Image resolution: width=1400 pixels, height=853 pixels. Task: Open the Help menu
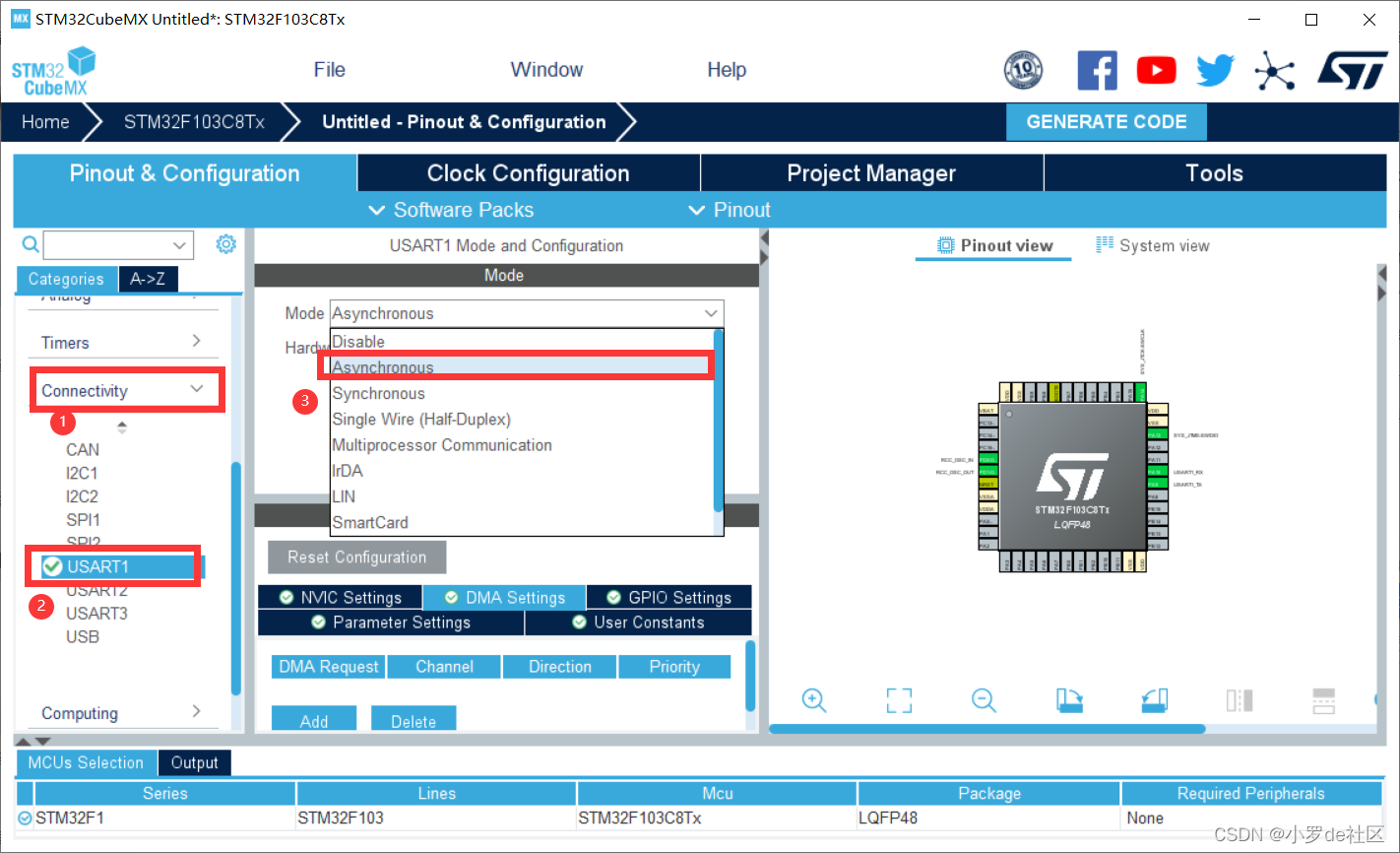pos(727,70)
